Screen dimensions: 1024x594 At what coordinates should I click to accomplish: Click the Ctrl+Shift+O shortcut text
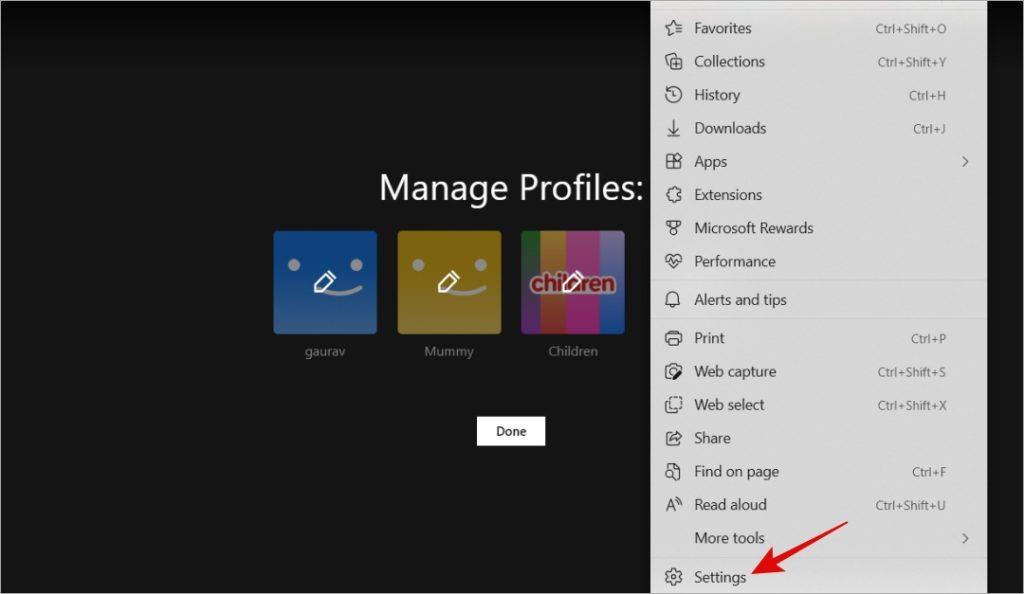point(910,29)
